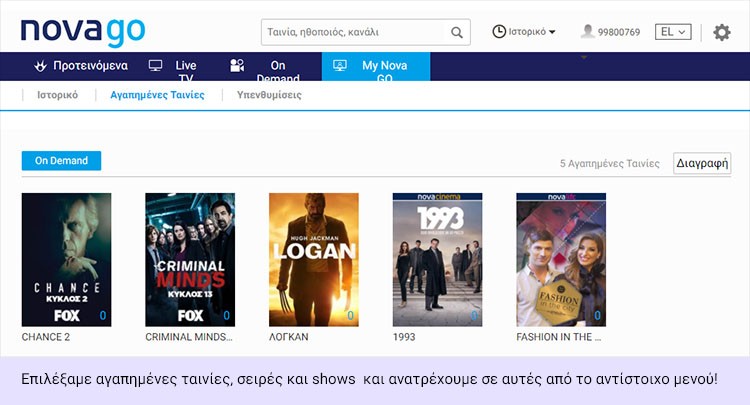The width and height of the screenshot is (750, 405).
Task: Click the FASHION IN THE ... title
Action: click(x=559, y=337)
